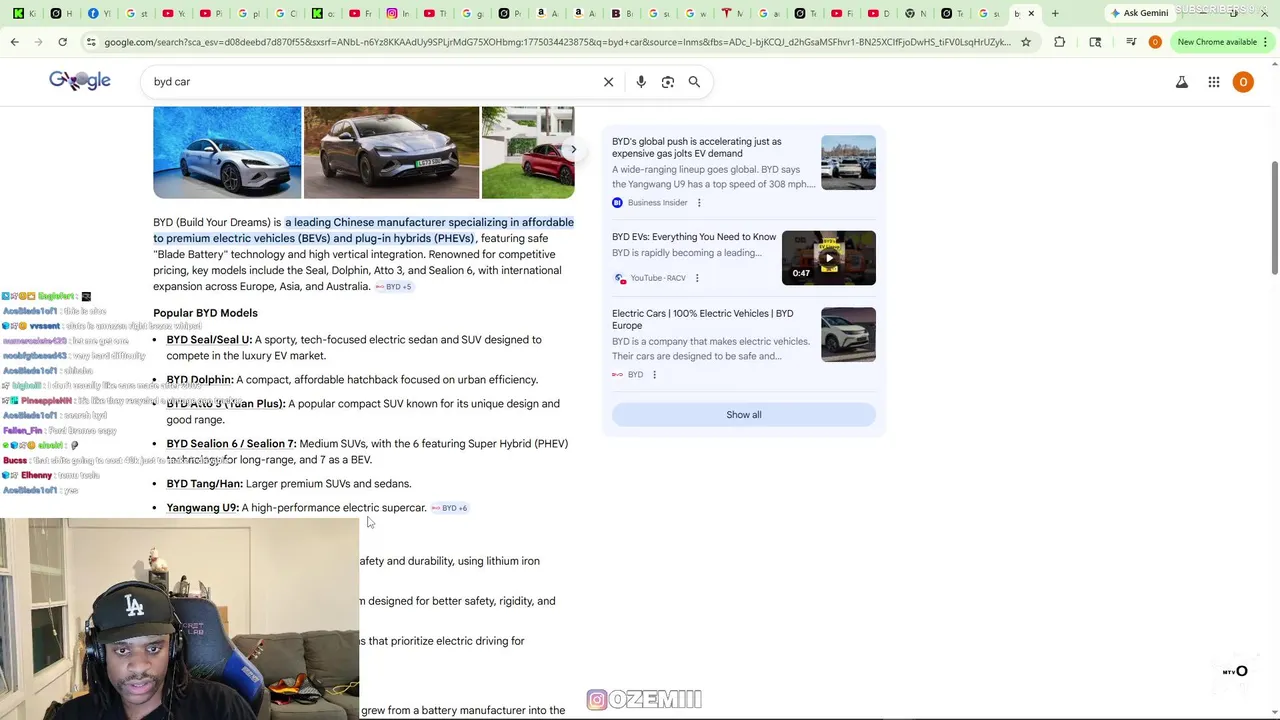This screenshot has height=720, width=1280.
Task: Open the red BYD car image
Action: (528, 153)
